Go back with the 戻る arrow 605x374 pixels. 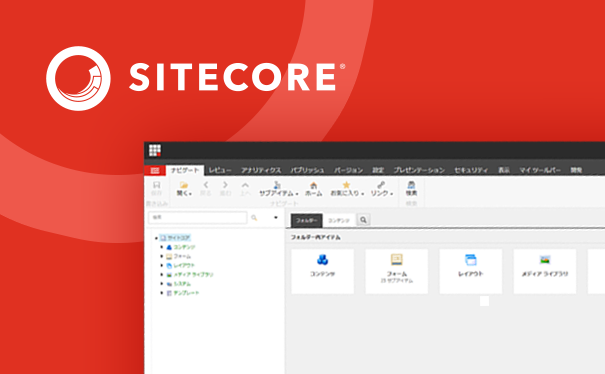(206, 189)
